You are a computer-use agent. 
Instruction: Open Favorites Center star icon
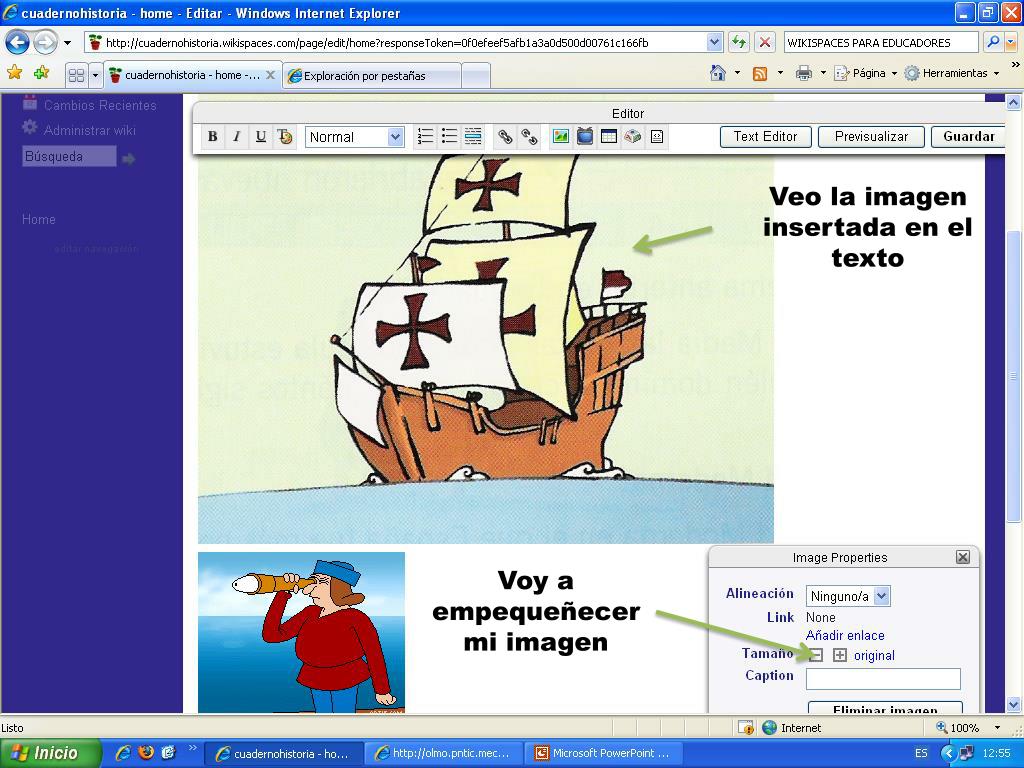[15, 73]
